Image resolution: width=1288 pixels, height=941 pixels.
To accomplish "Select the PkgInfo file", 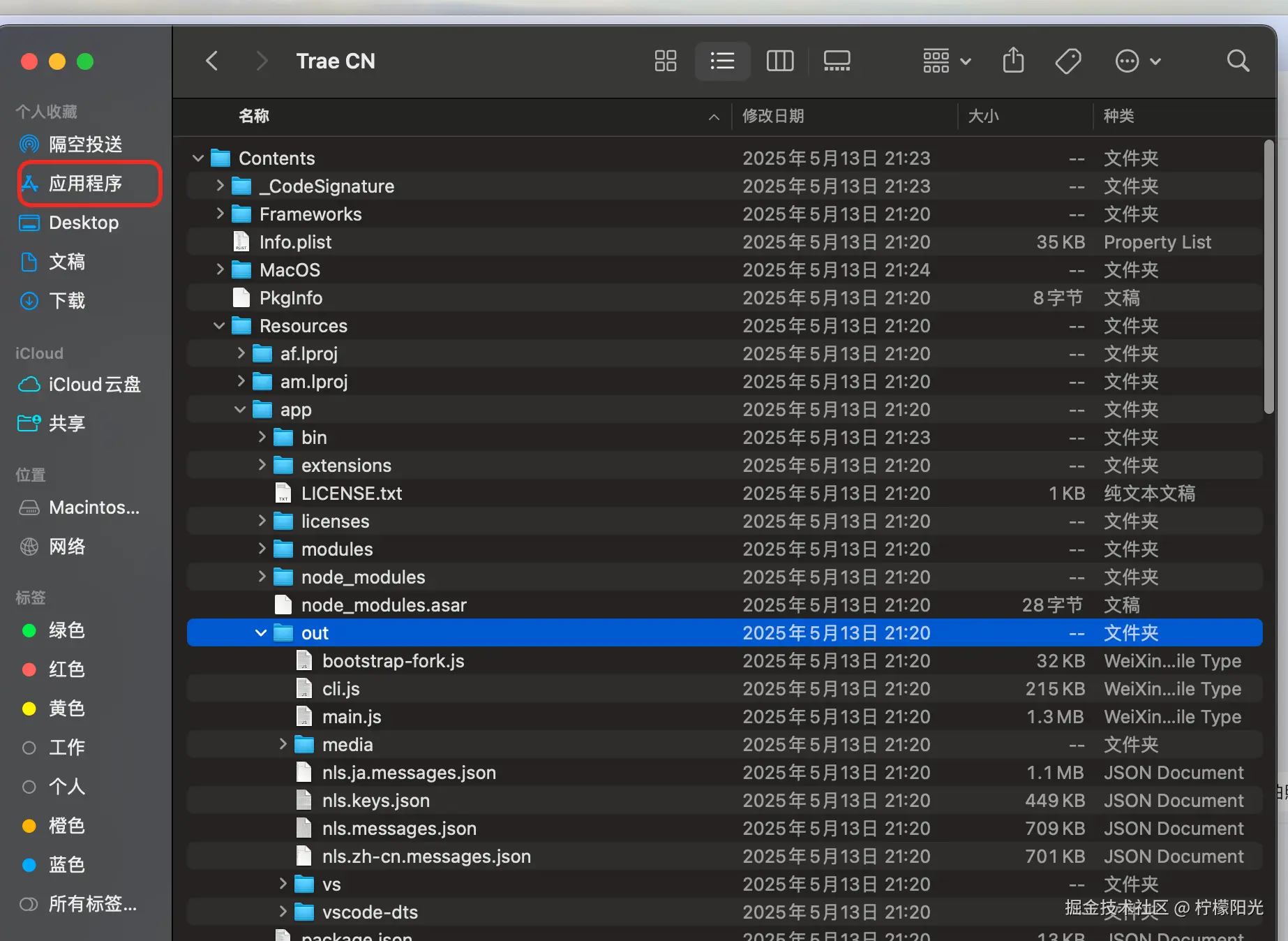I will [x=725, y=298].
